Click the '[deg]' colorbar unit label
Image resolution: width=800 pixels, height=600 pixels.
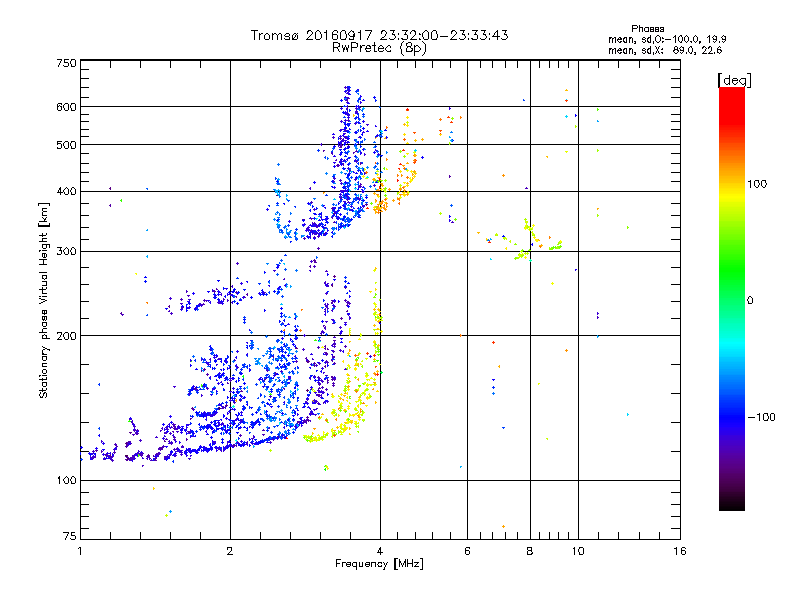(734, 80)
